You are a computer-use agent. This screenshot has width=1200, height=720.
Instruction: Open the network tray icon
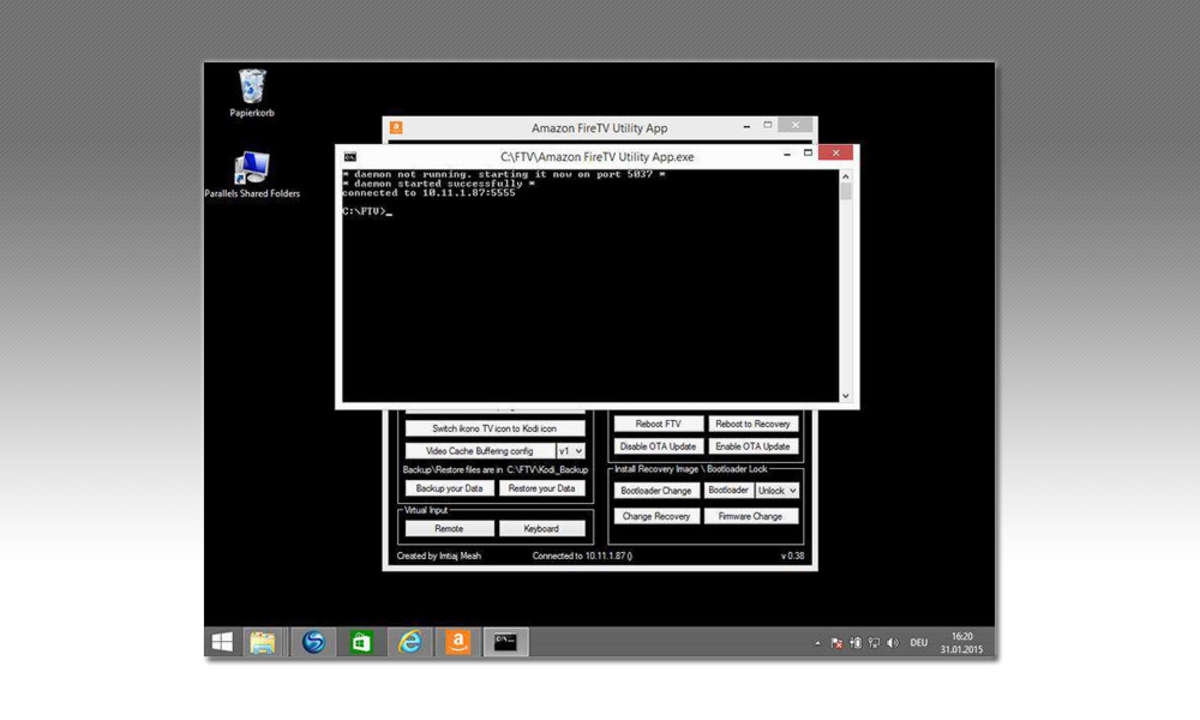tap(874, 643)
